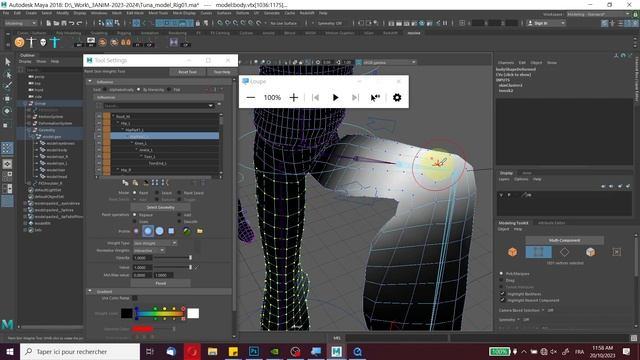Open the Edit menu in main menu bar
640x360 pixels.
point(17,13)
